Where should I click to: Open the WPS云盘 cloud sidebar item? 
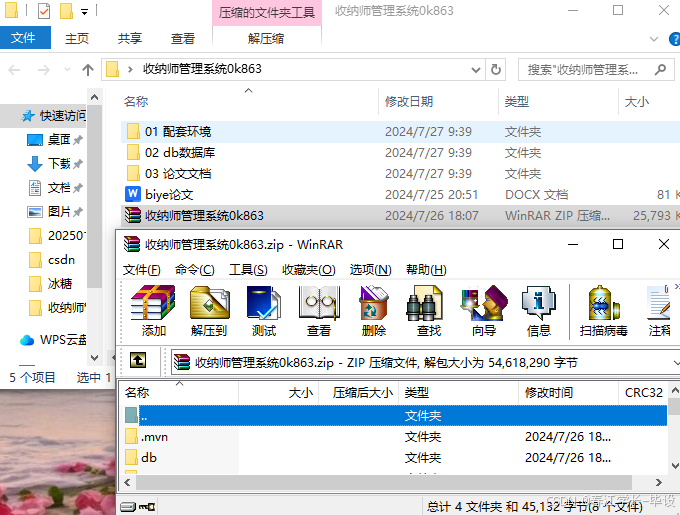point(53,339)
